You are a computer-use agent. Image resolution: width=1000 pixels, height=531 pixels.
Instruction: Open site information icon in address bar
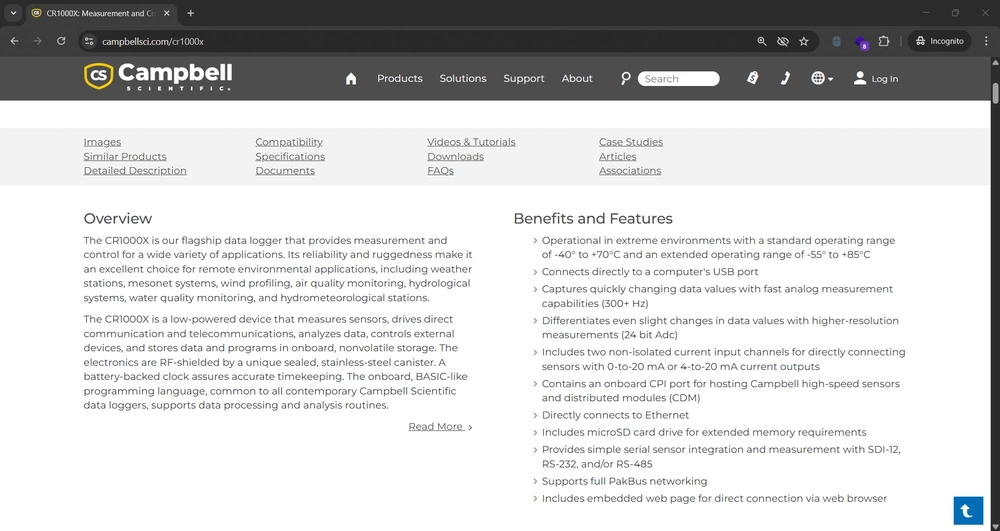click(89, 41)
